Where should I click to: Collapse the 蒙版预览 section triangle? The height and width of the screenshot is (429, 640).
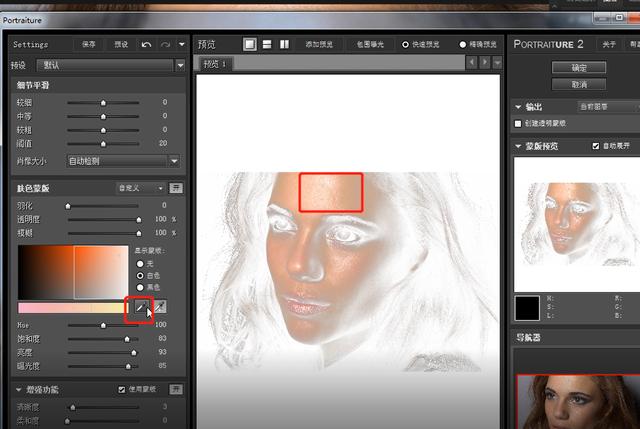(518, 146)
